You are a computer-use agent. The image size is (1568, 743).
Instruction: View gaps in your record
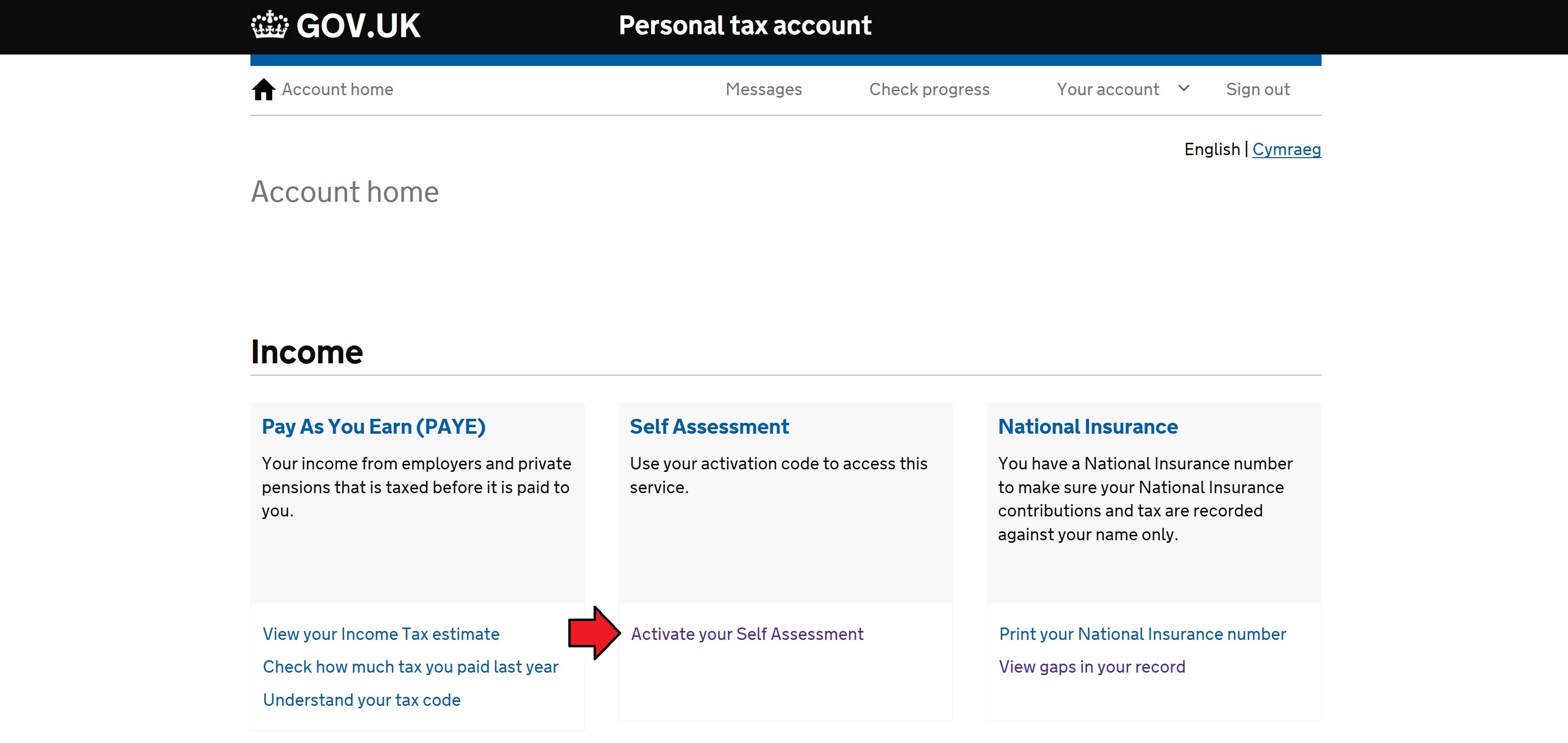coord(1092,667)
